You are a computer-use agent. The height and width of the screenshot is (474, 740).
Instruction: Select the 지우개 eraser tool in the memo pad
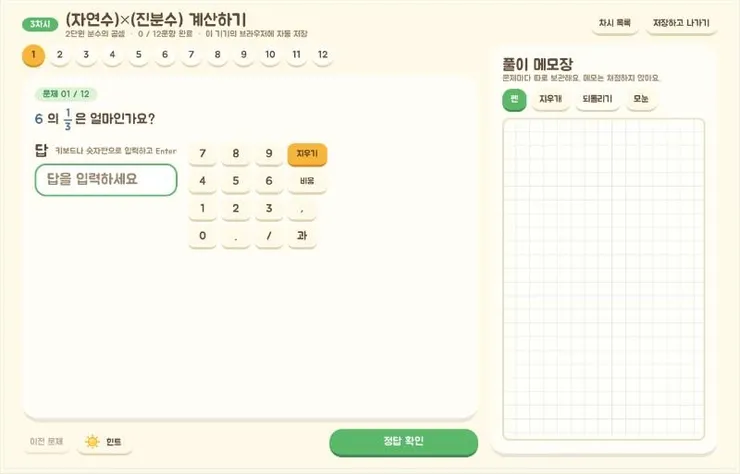coord(550,99)
